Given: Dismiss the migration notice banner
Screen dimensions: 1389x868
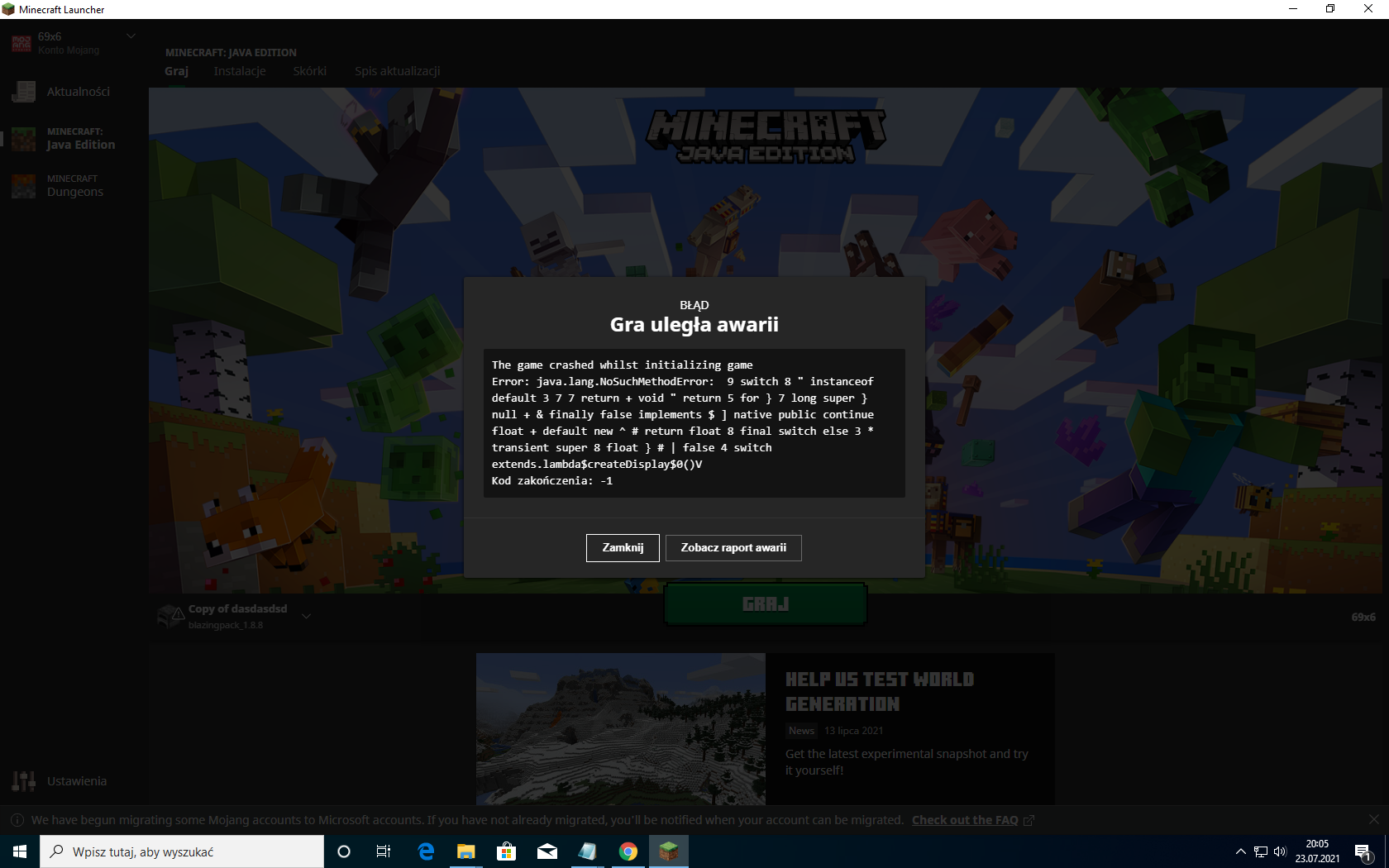Looking at the screenshot, I should 1374,819.
